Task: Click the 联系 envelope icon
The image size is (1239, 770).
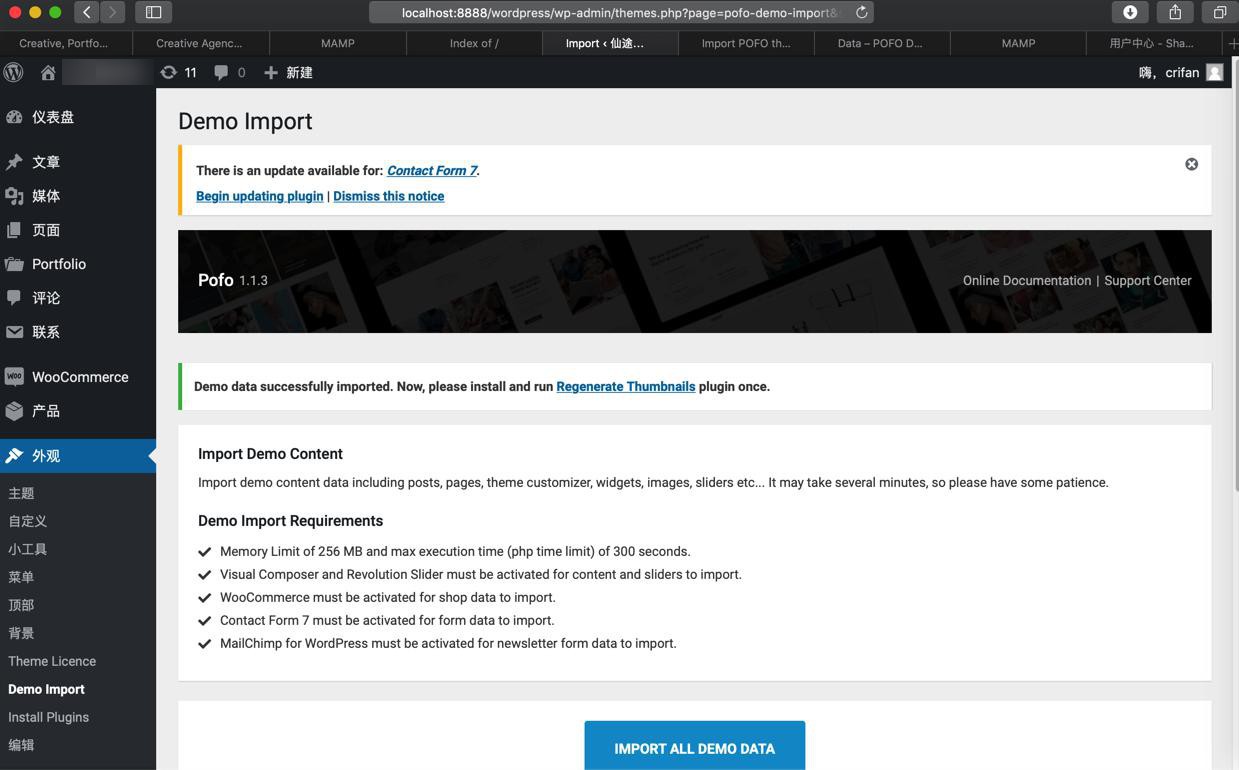Action: point(14,332)
